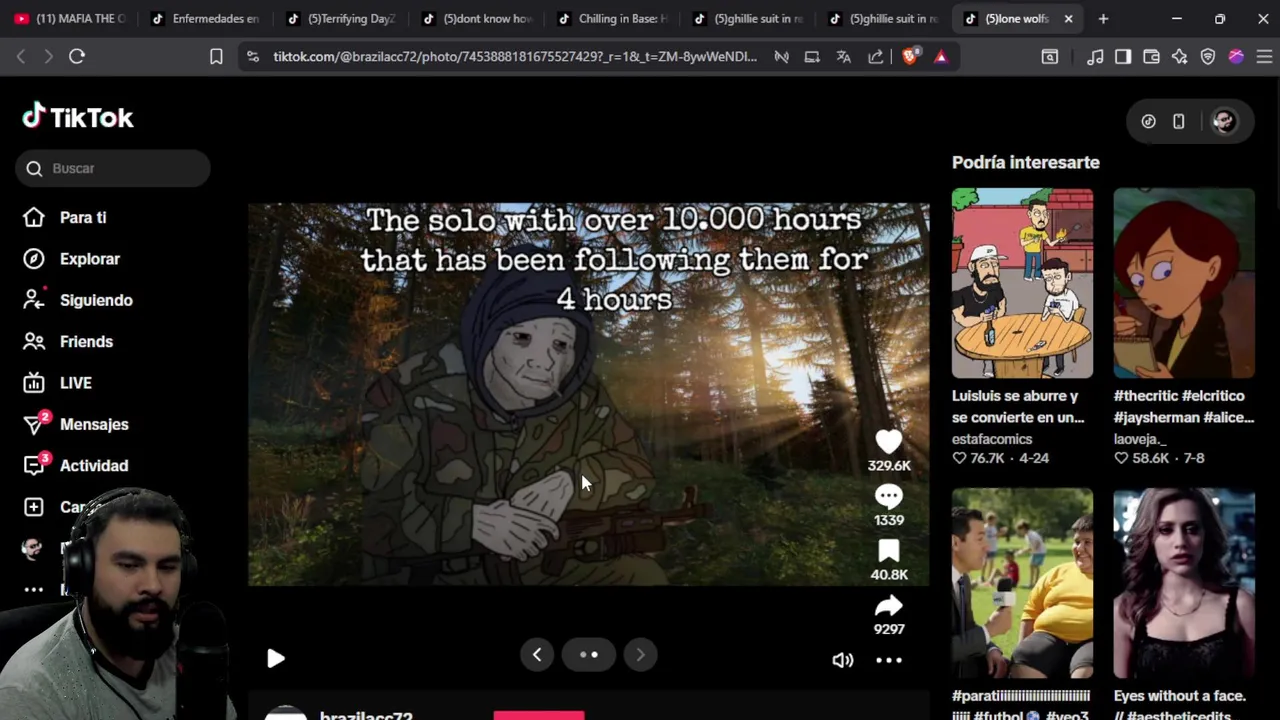Share the post with the arrow icon
This screenshot has width=1280, height=720.
click(888, 605)
